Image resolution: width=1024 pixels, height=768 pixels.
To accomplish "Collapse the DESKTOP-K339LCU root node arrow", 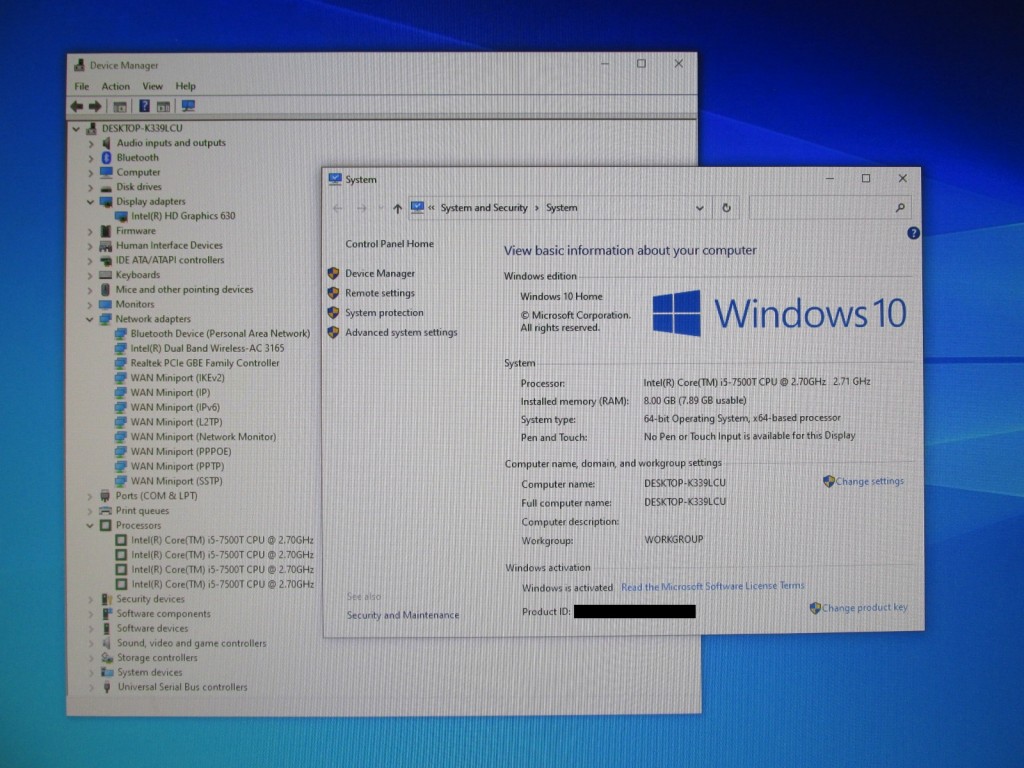I will (x=76, y=129).
